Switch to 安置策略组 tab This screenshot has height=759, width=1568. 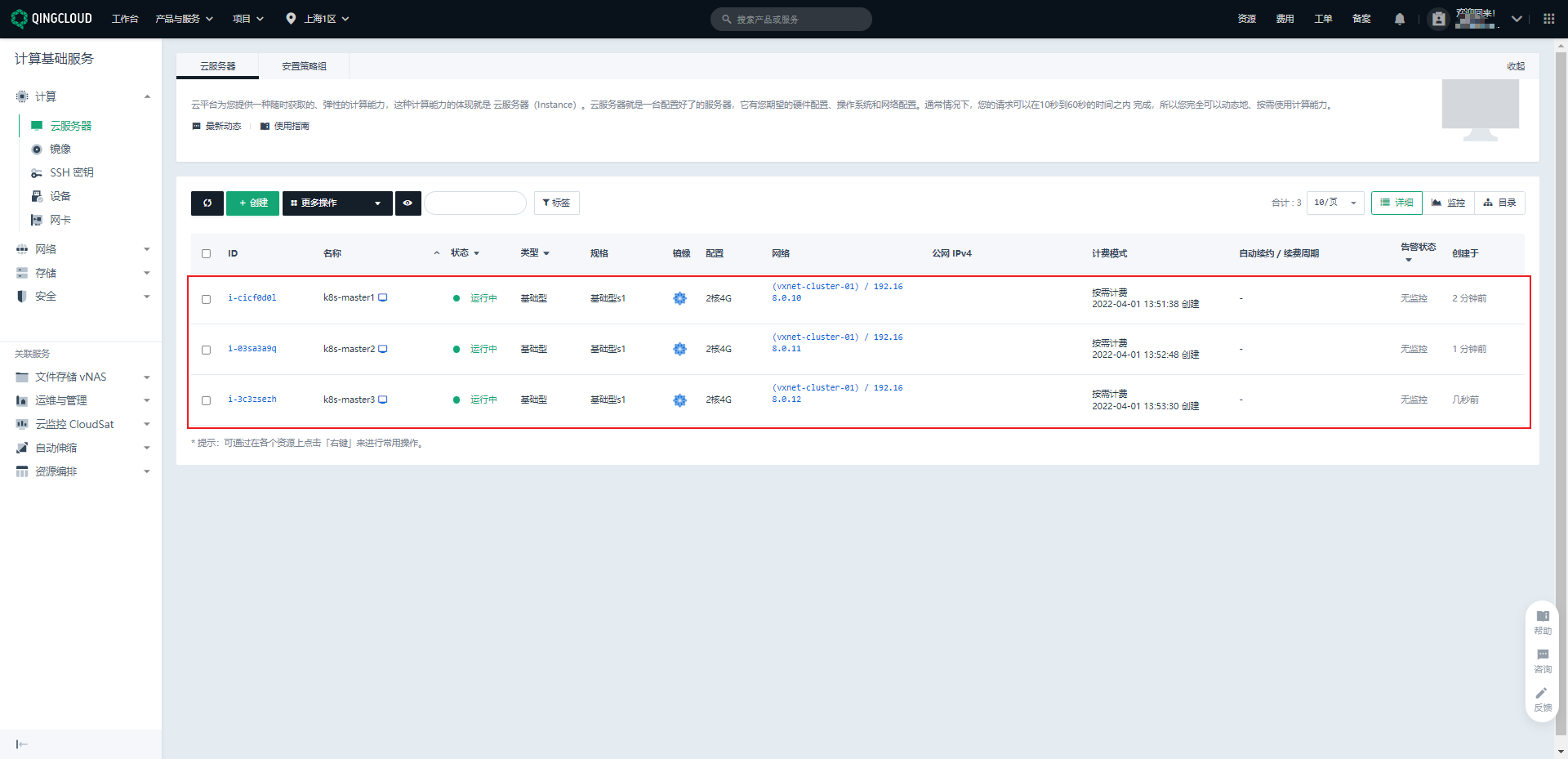tap(304, 67)
